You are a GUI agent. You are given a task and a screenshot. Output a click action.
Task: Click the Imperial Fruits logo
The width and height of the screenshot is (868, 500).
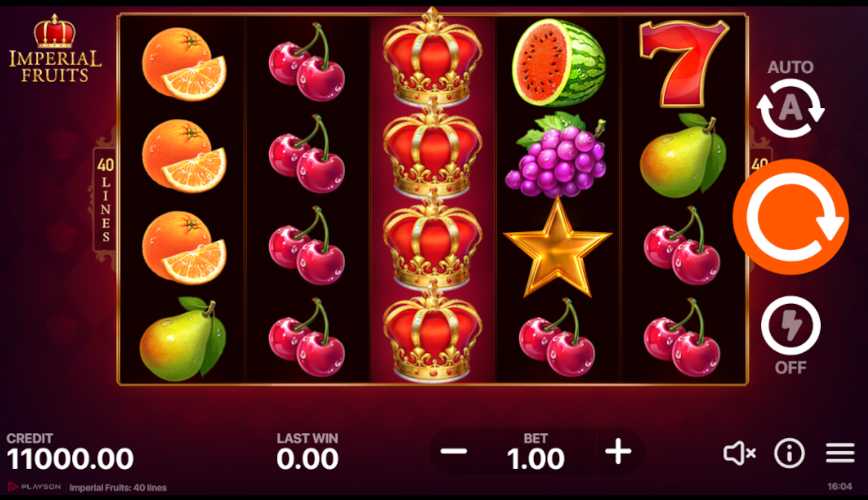55,49
